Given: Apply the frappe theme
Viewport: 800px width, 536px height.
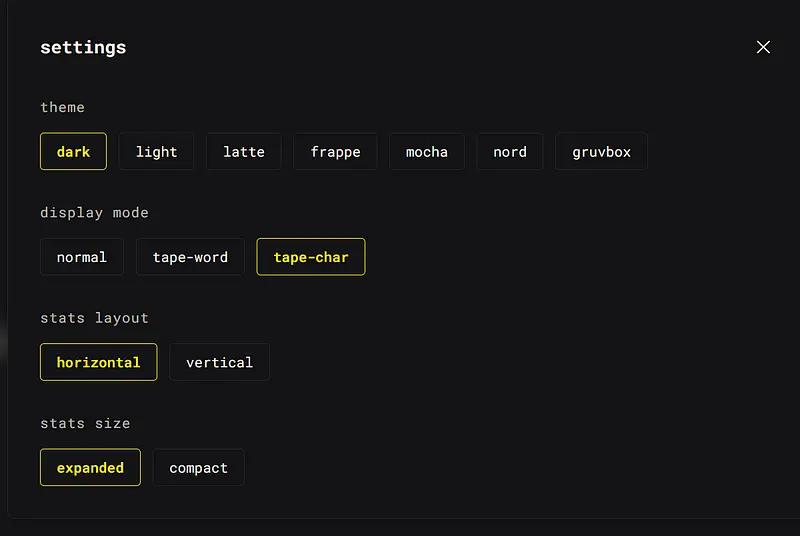Looking at the screenshot, I should point(335,152).
